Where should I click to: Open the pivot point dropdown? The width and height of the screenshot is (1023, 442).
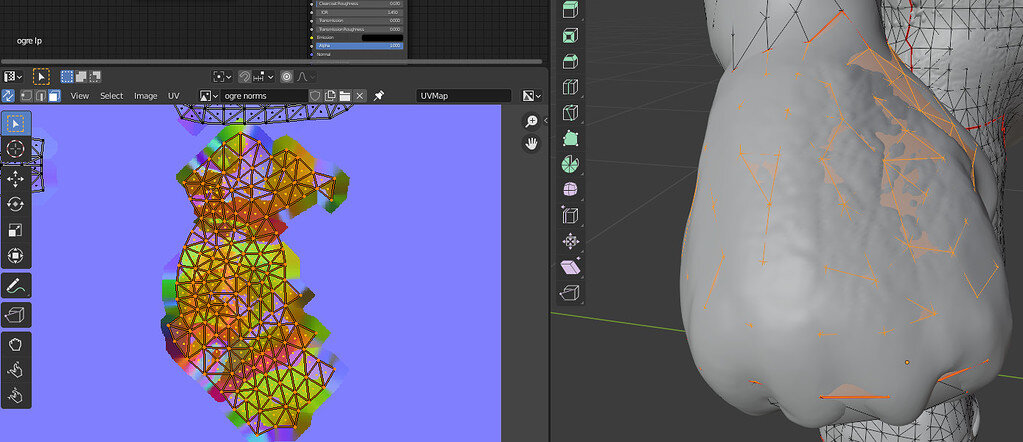point(223,77)
